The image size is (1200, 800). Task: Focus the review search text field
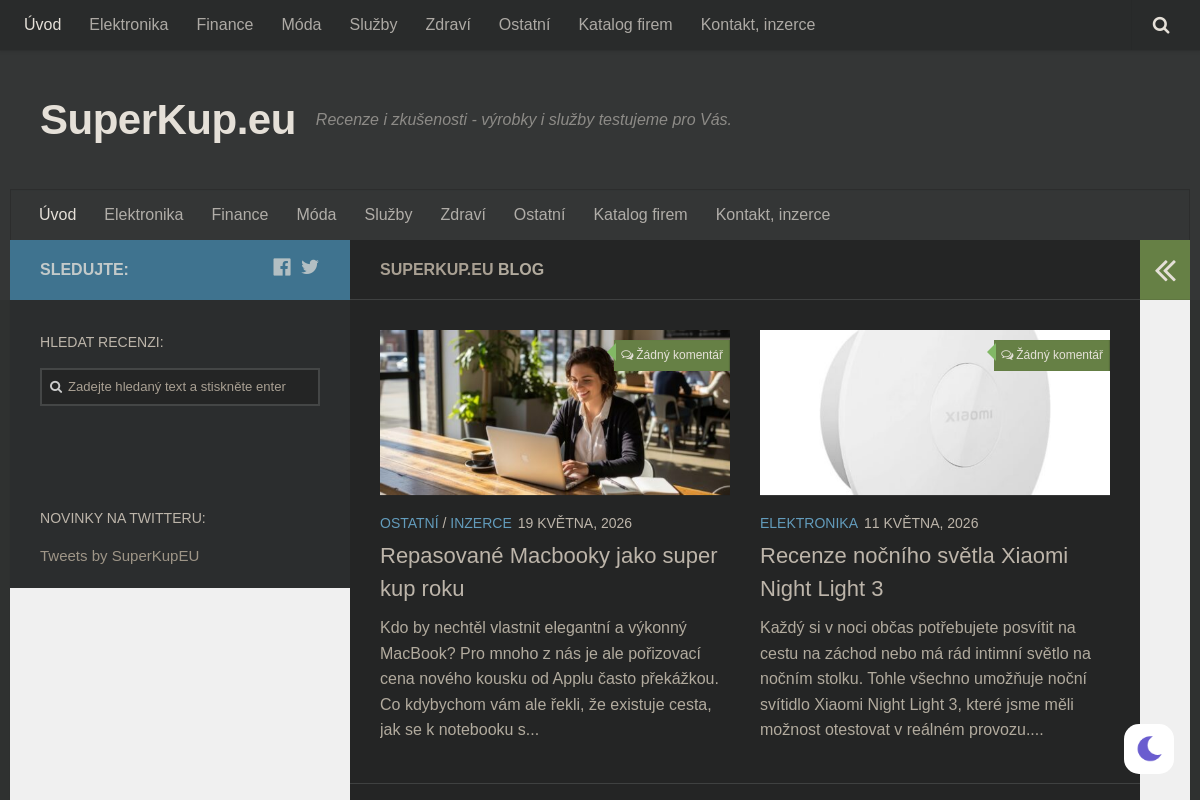coord(180,387)
